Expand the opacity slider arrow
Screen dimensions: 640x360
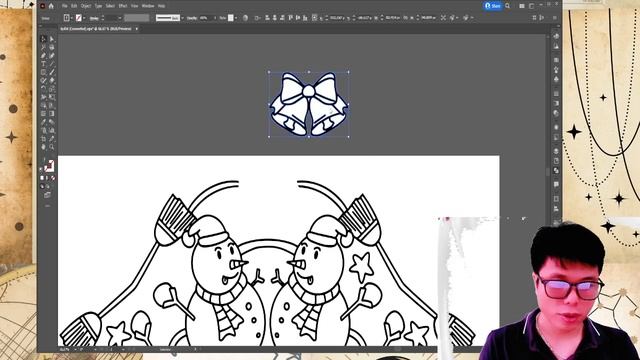215,18
